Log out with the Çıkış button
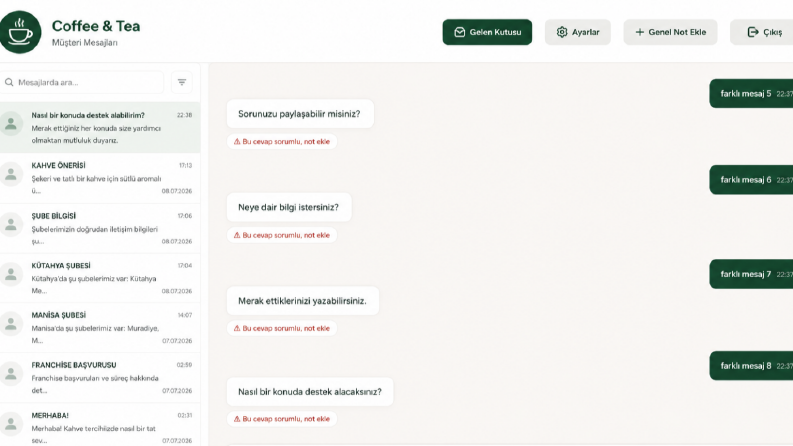 [x=762, y=32]
